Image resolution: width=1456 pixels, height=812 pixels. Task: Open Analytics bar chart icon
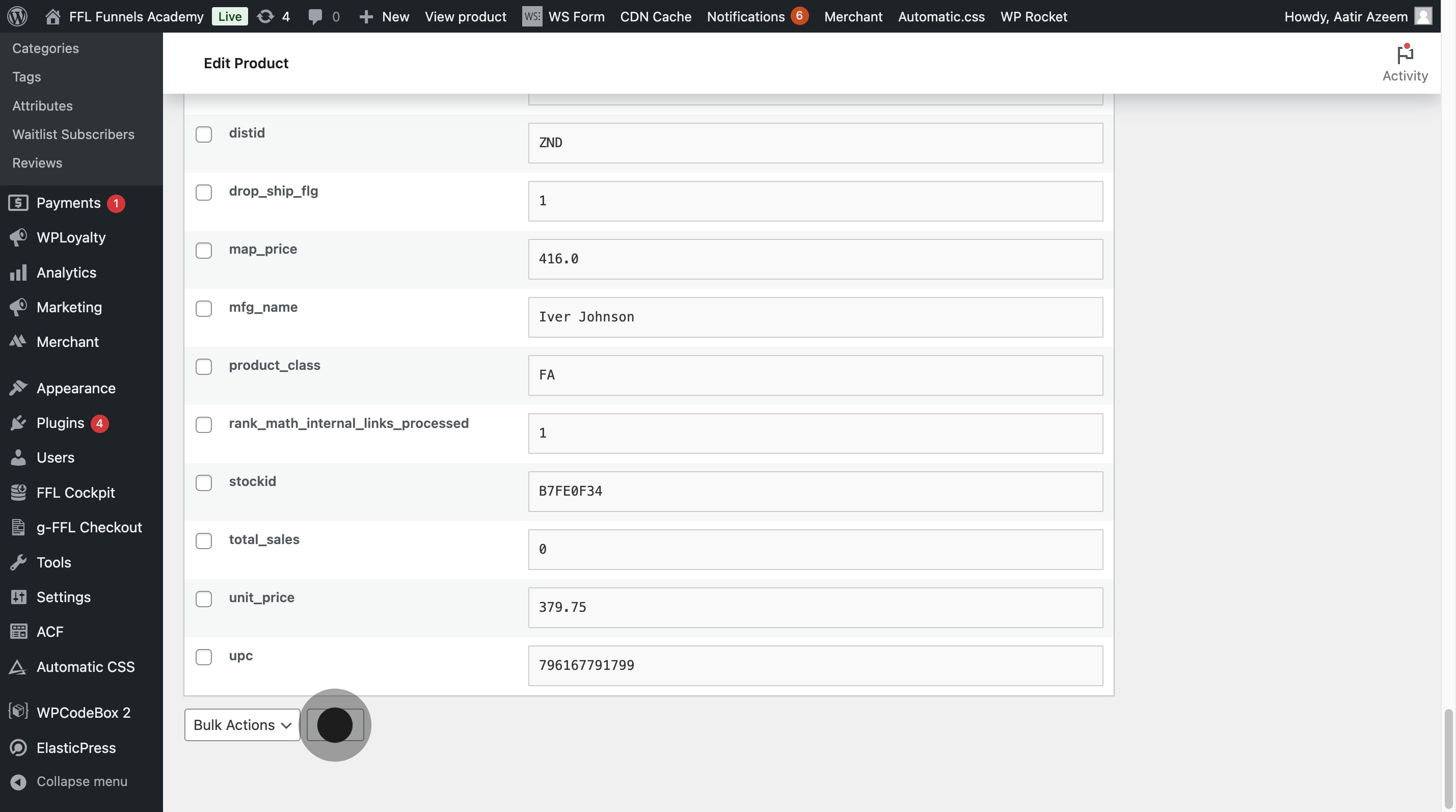pyautogui.click(x=18, y=273)
